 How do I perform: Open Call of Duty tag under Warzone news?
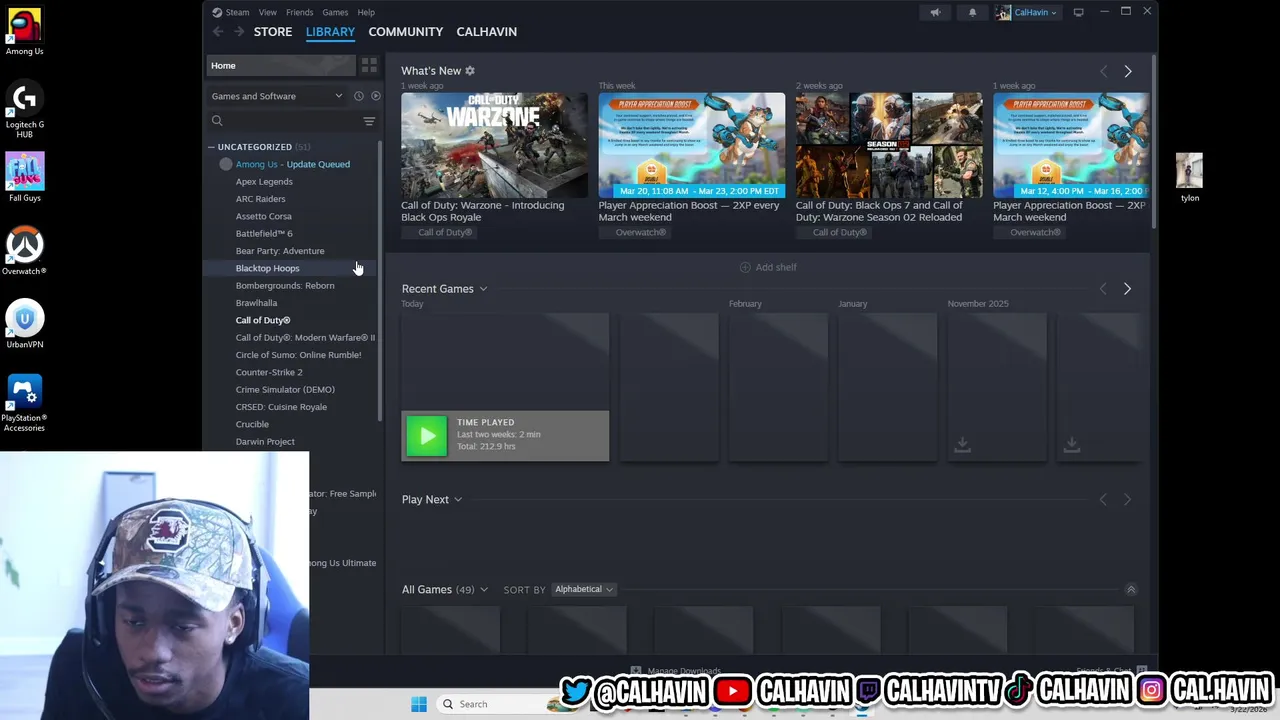point(445,233)
